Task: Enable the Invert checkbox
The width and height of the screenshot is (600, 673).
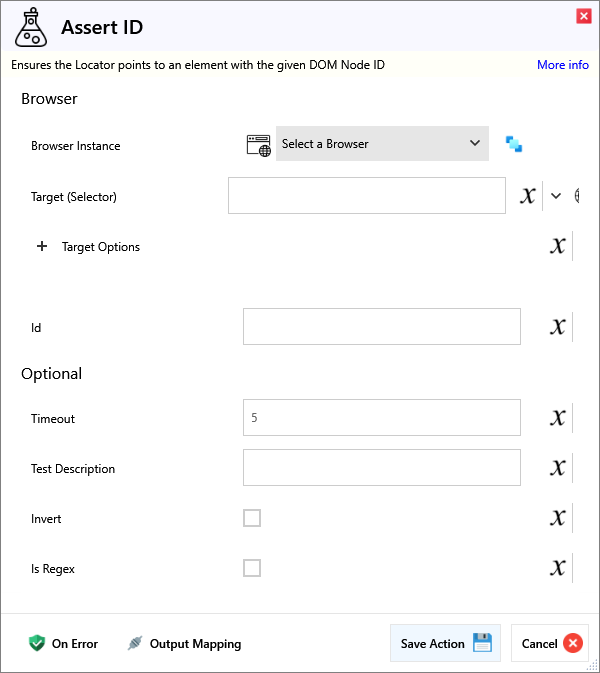Action: (x=252, y=518)
